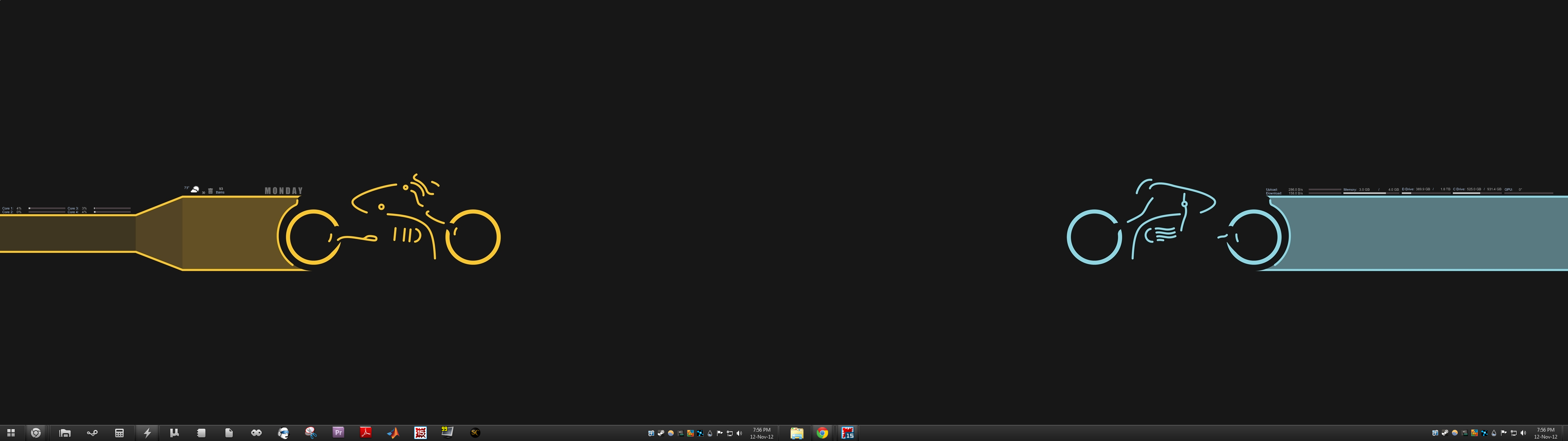The image size is (1568, 441).
Task: Launch the Fraps monitor icon showing 99
Action: click(448, 432)
